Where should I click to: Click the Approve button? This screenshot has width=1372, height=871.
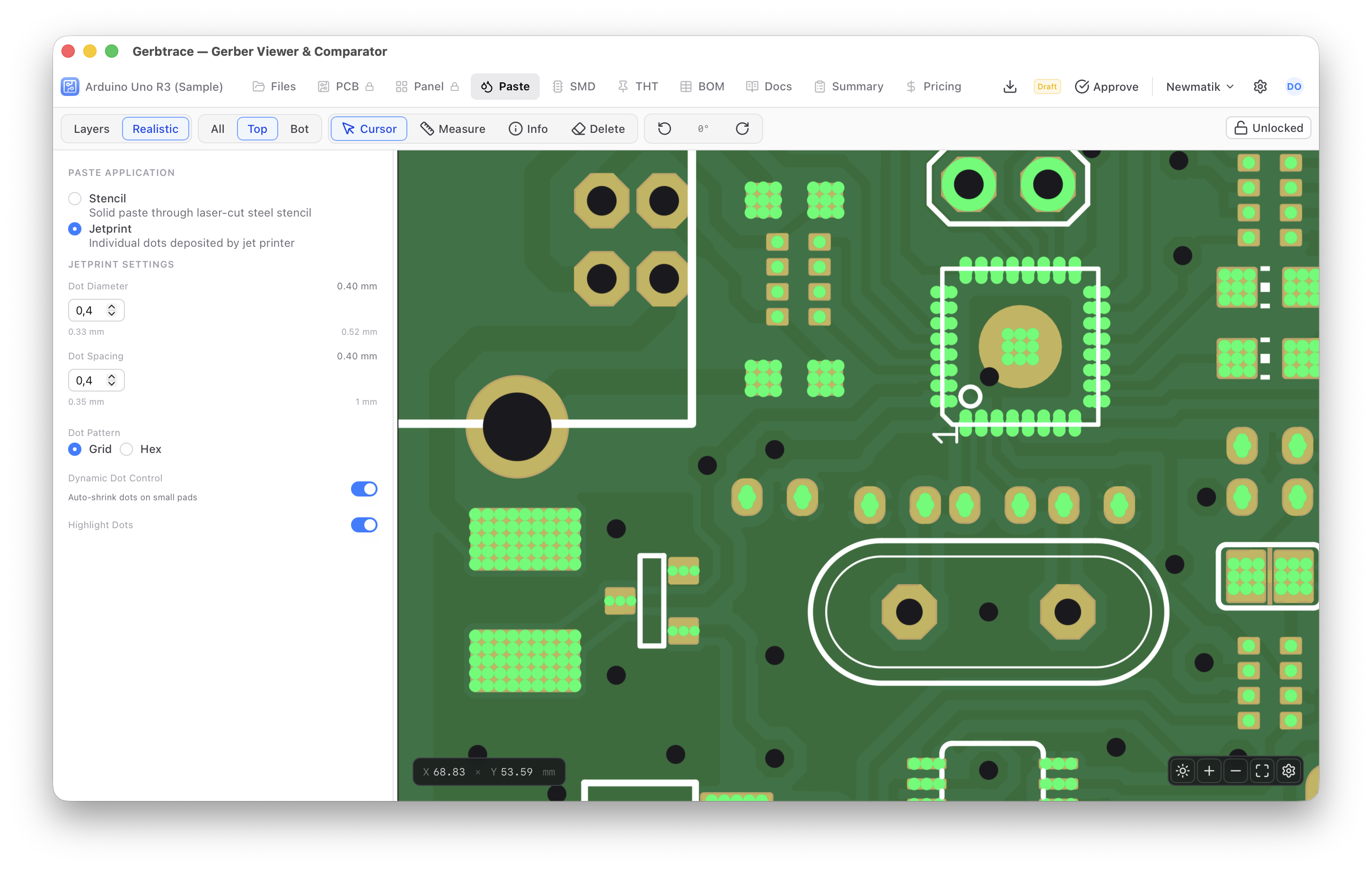(1107, 87)
